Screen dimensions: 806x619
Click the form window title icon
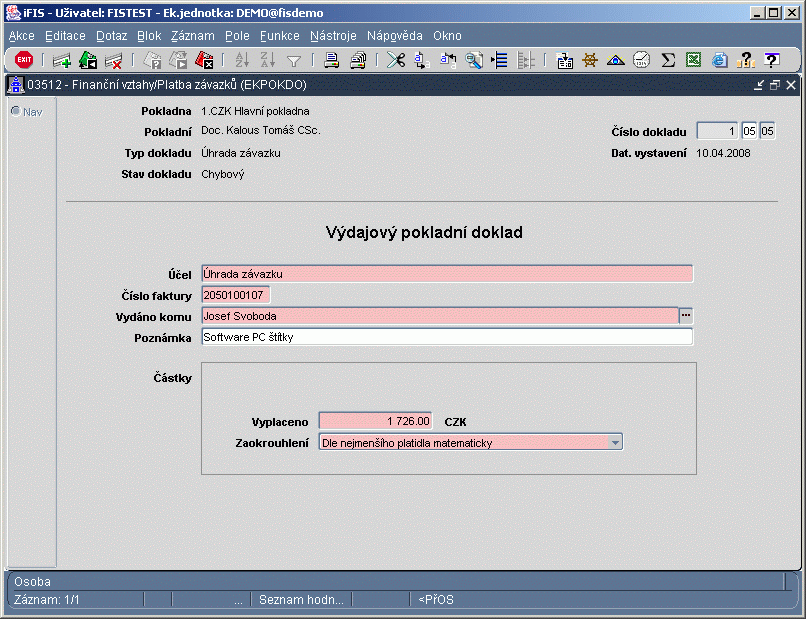tap(15, 85)
